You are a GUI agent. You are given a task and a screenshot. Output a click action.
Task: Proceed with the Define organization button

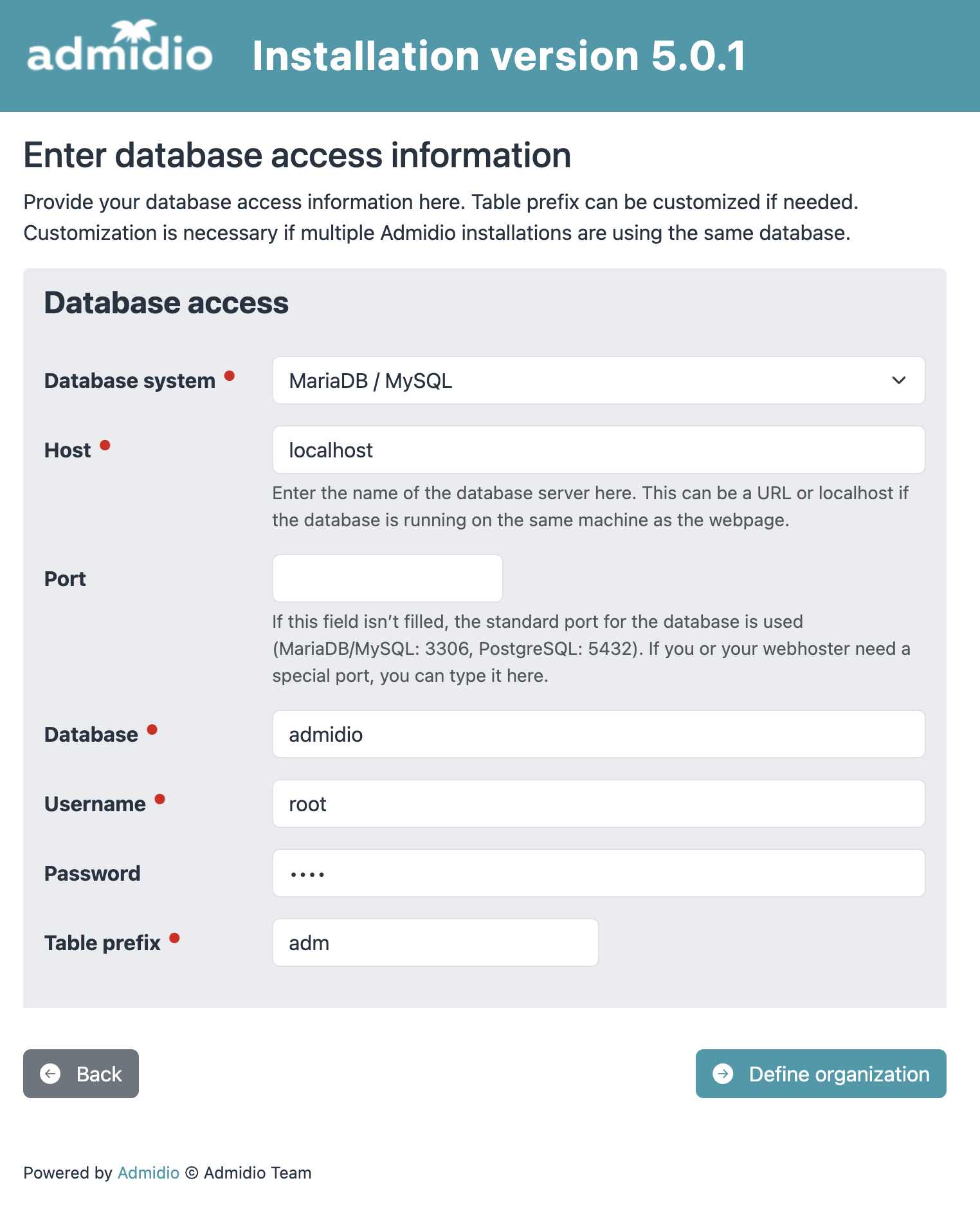(821, 1074)
